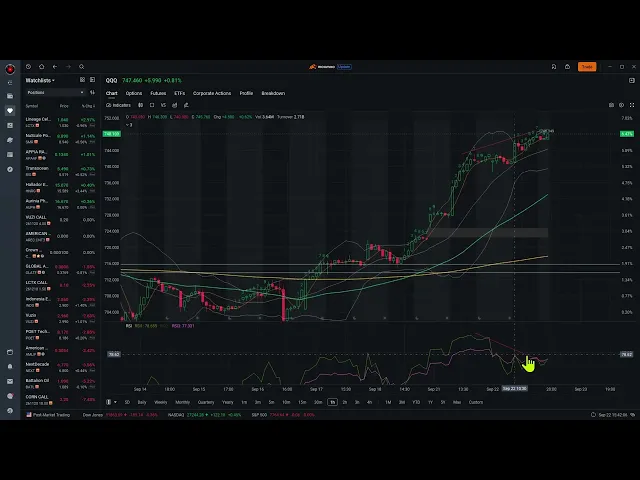Click the square layout icon in chart toolbar
Screen dimensions: 640x480
tap(152, 105)
